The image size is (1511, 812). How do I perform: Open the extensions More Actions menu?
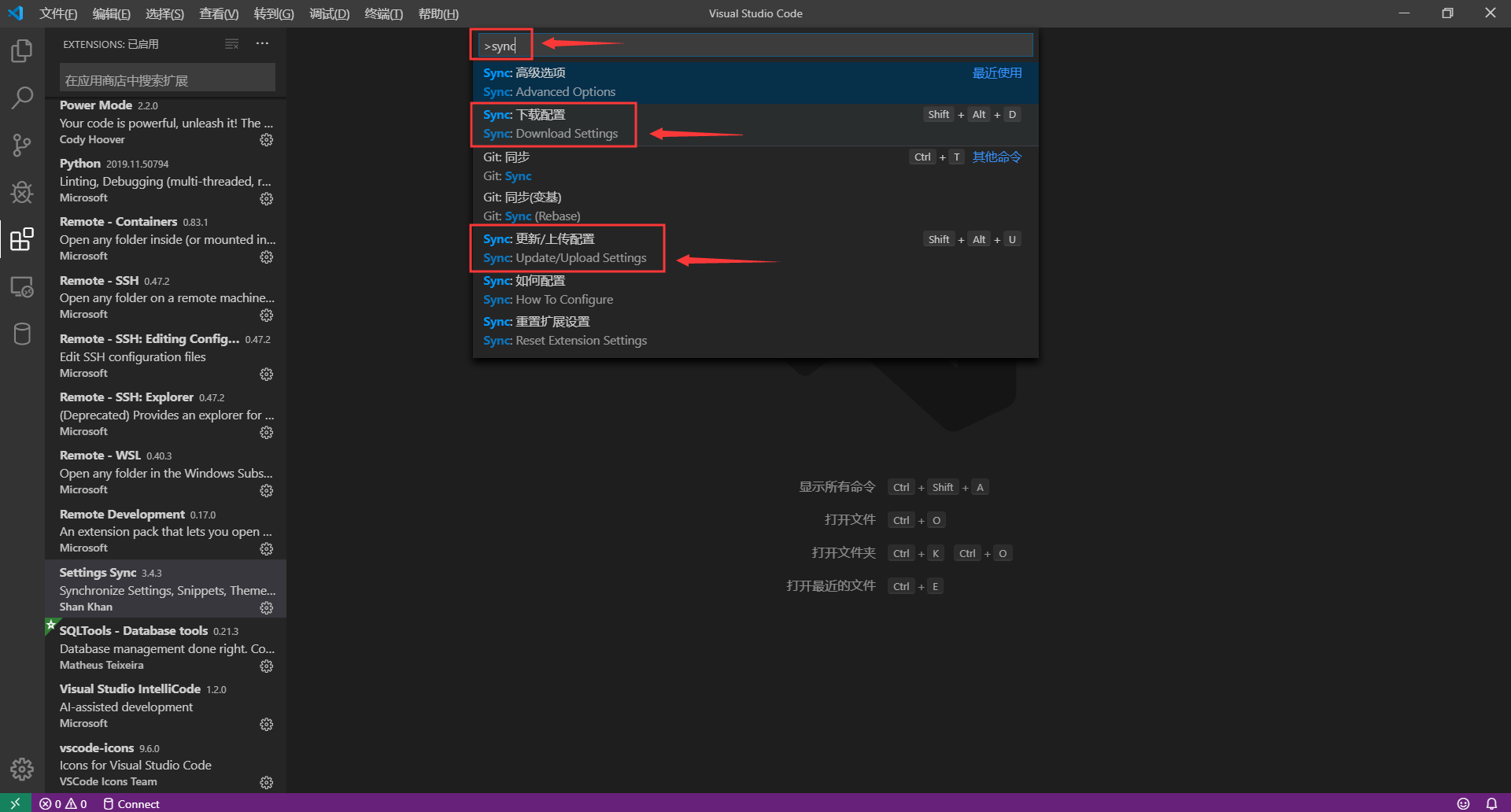[262, 44]
